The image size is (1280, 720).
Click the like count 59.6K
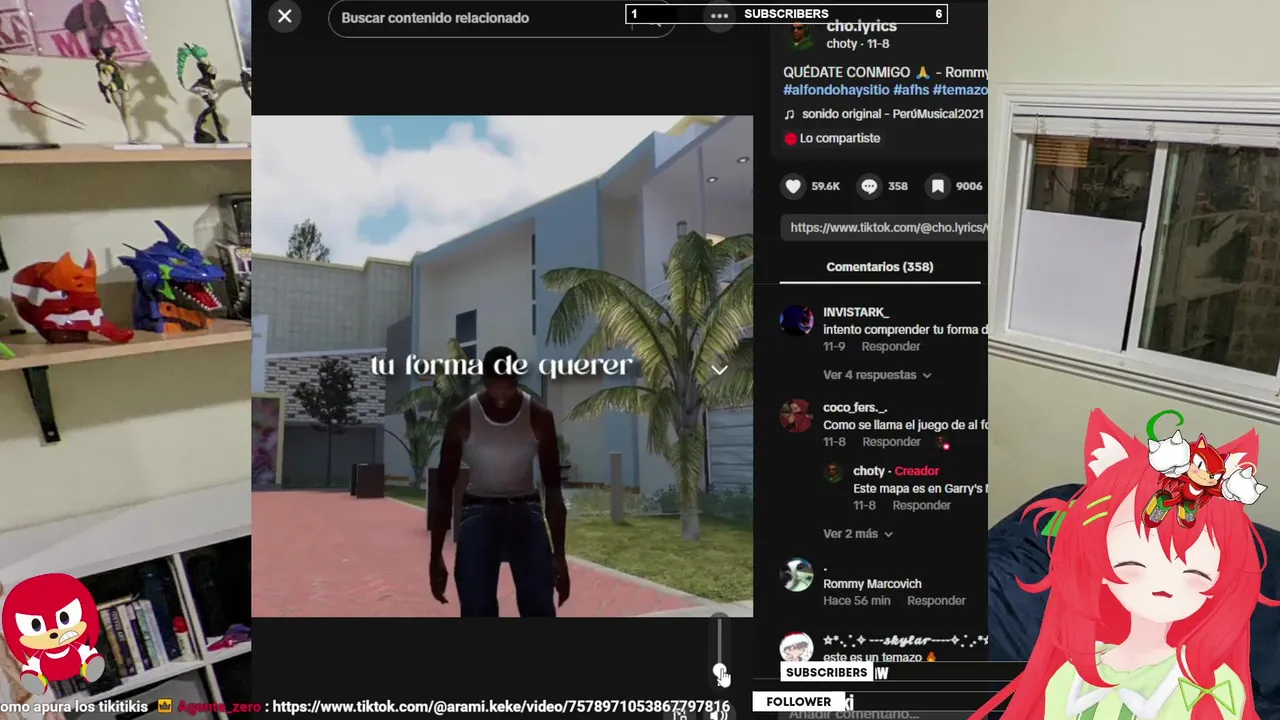pyautogui.click(x=826, y=186)
